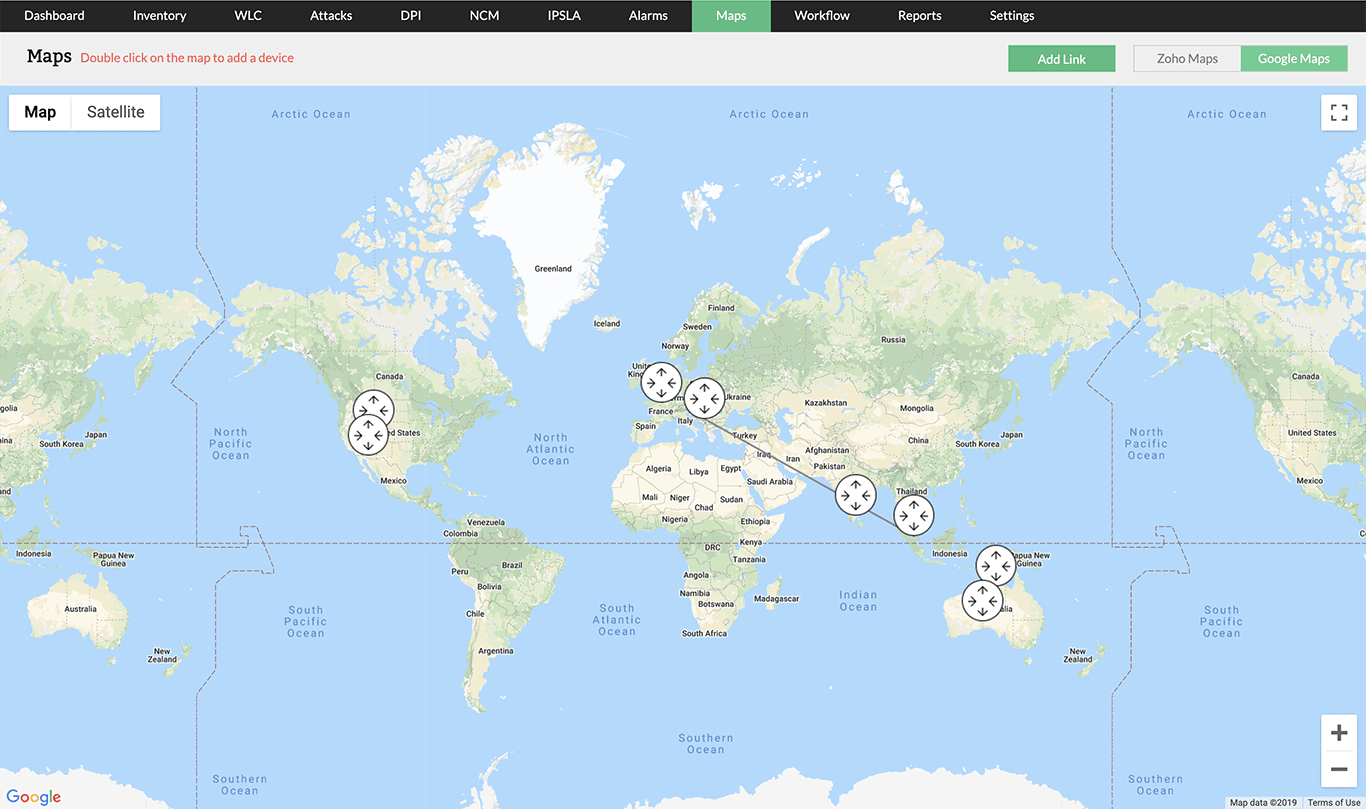Open the Reports tab
This screenshot has height=809, width=1366.
click(920, 16)
